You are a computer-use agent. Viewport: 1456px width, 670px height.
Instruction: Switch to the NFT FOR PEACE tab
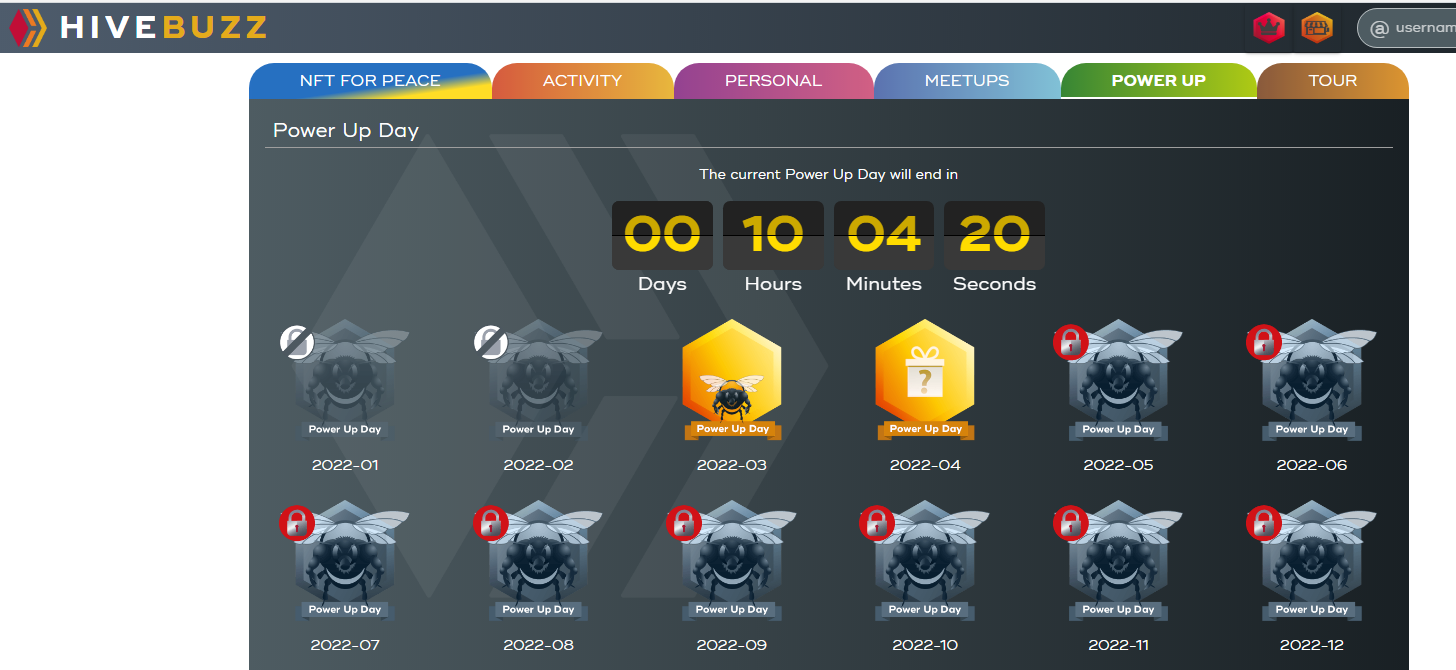(x=370, y=81)
